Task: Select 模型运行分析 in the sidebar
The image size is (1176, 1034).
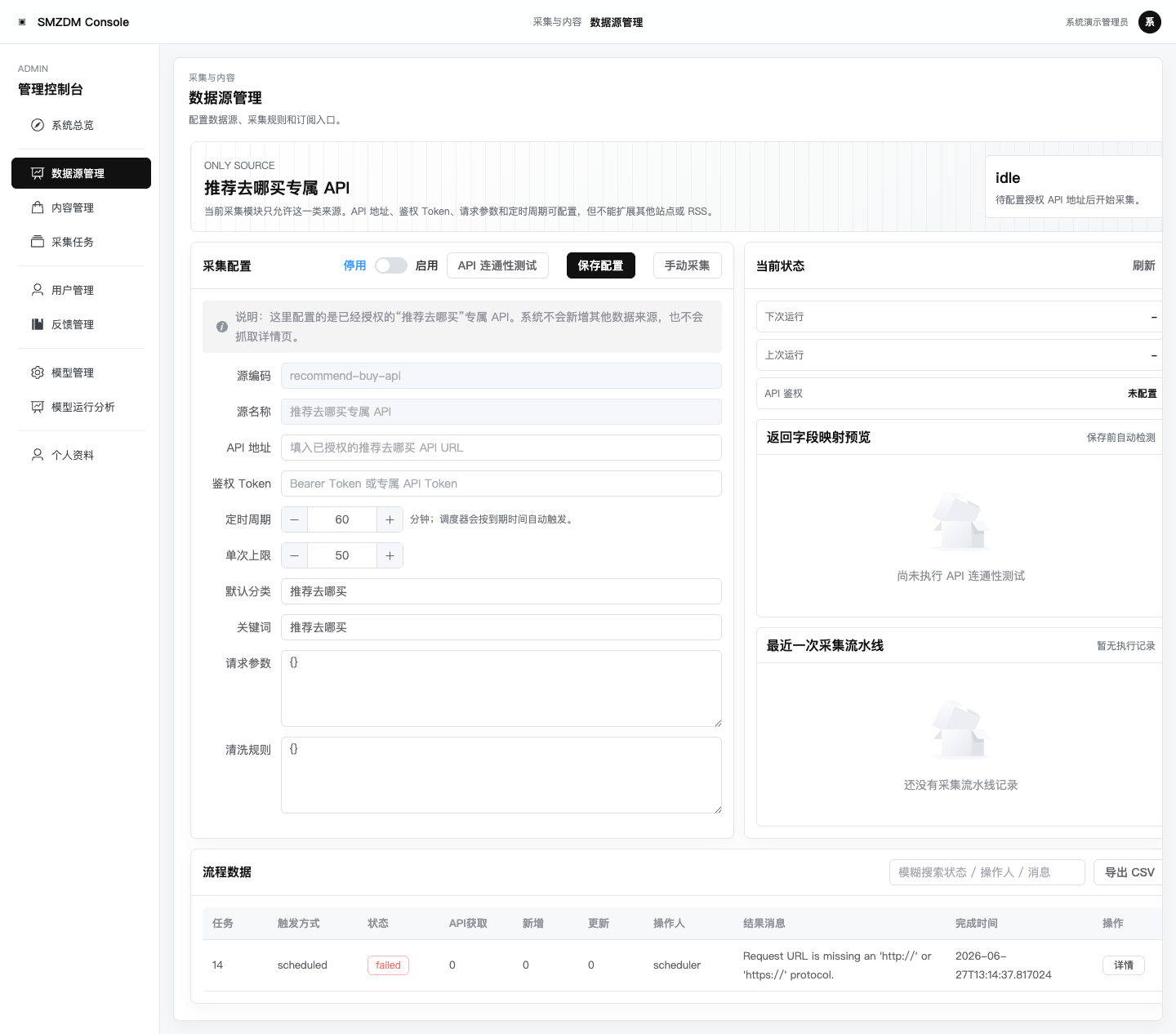Action: [x=81, y=407]
